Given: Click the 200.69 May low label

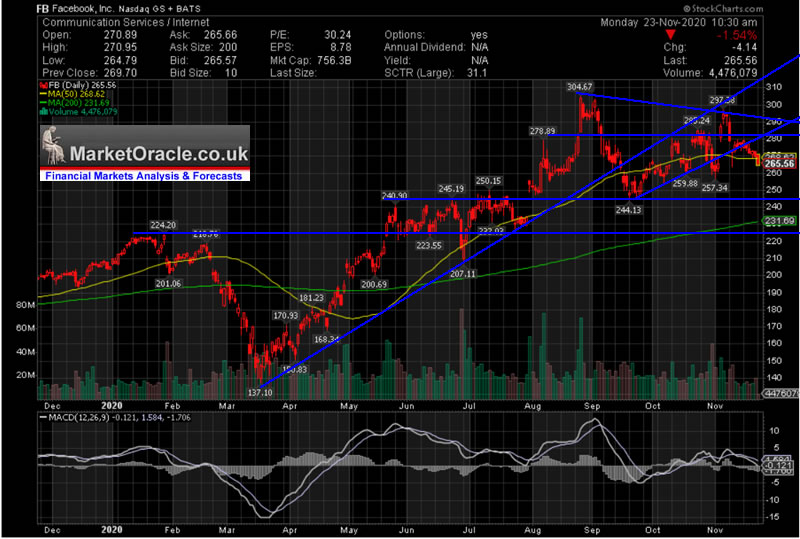Looking at the screenshot, I should [374, 284].
